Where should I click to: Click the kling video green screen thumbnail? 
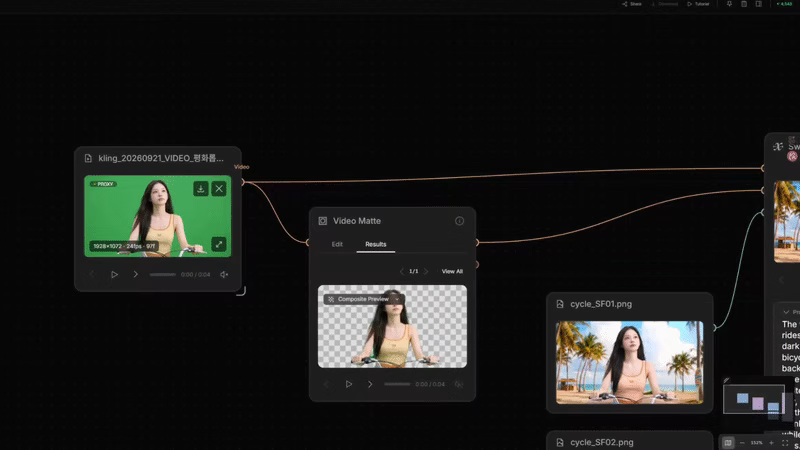(x=158, y=216)
